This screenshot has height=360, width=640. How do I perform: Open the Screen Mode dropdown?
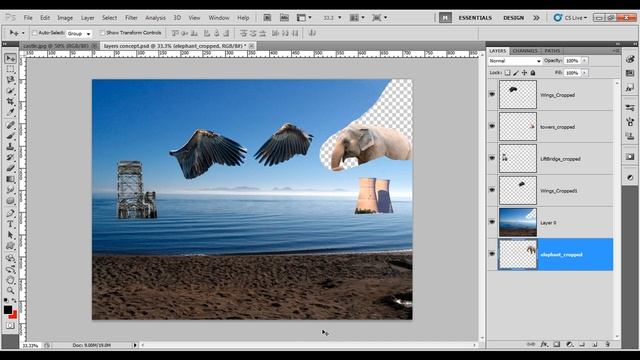click(x=380, y=18)
